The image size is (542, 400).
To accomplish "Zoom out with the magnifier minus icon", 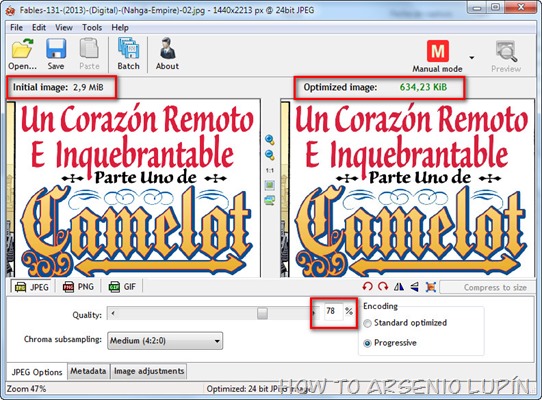I will [270, 155].
